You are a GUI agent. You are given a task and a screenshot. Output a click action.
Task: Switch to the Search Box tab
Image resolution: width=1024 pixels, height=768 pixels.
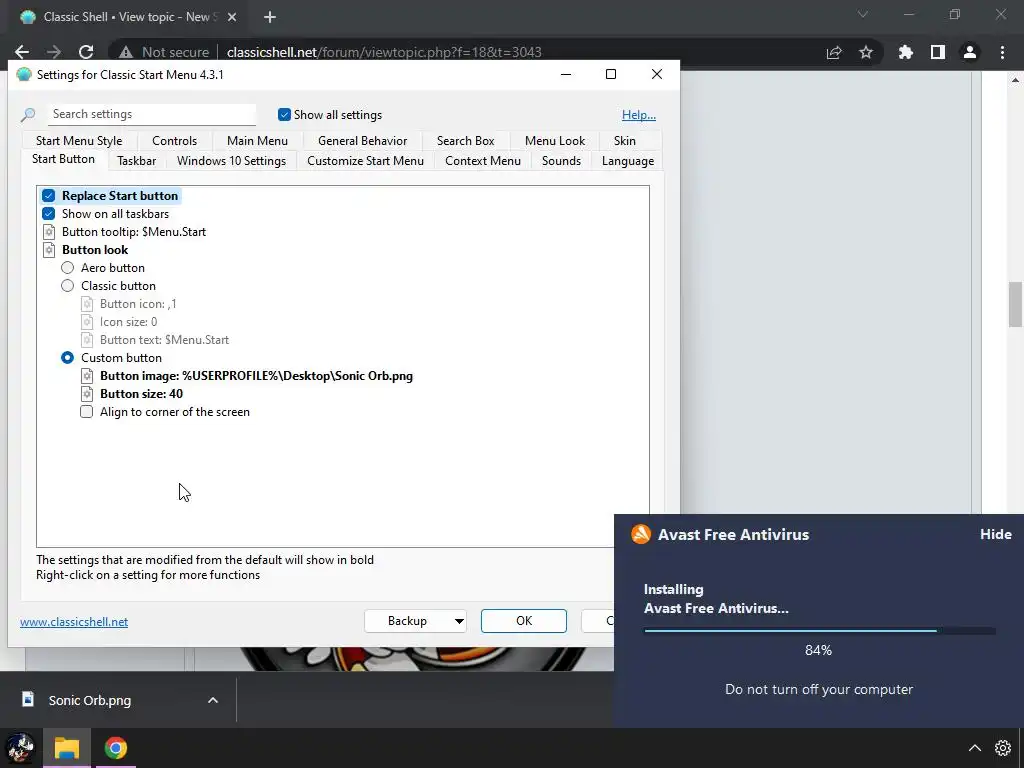coord(466,141)
